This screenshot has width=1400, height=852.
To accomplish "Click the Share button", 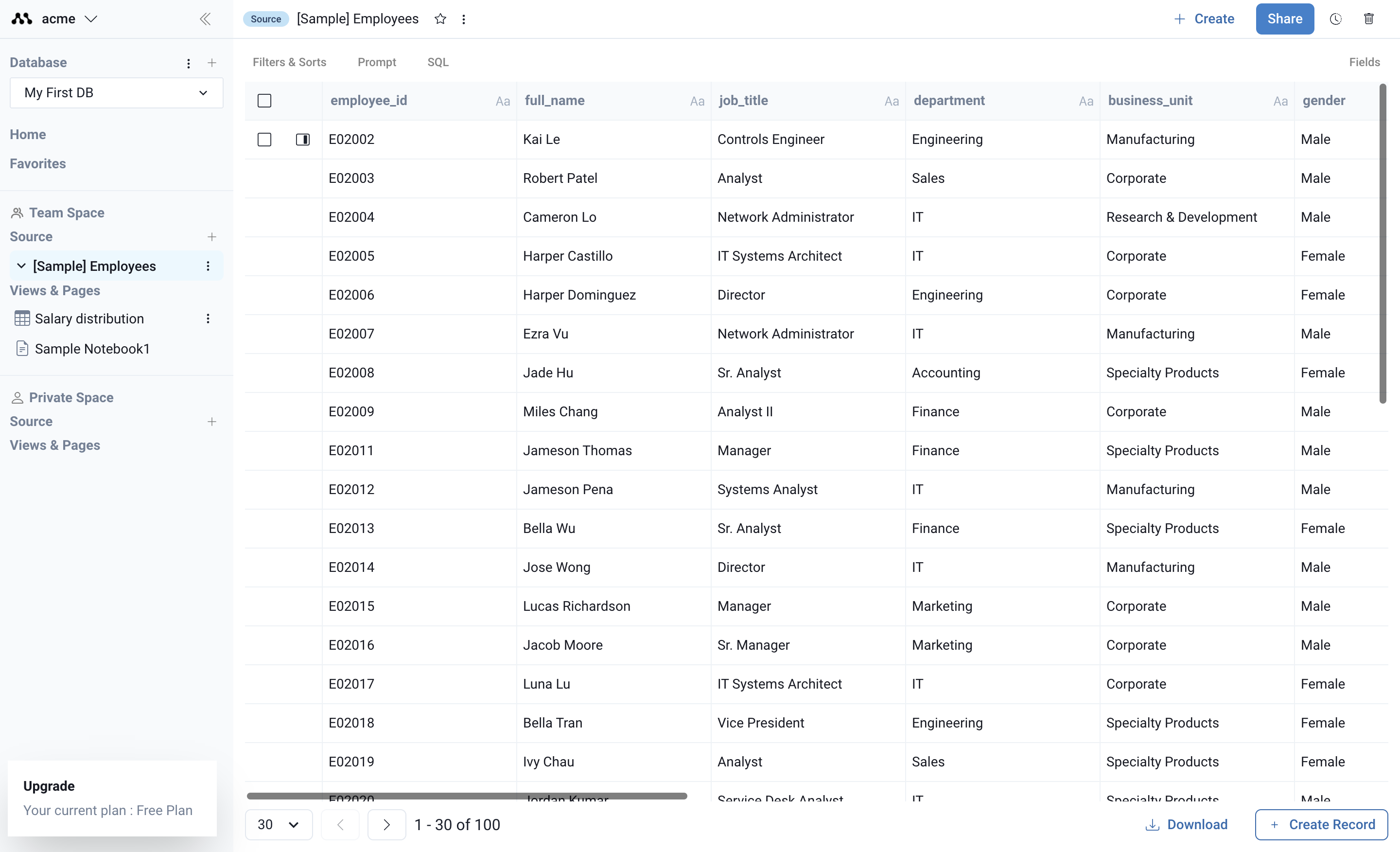I will [x=1284, y=19].
